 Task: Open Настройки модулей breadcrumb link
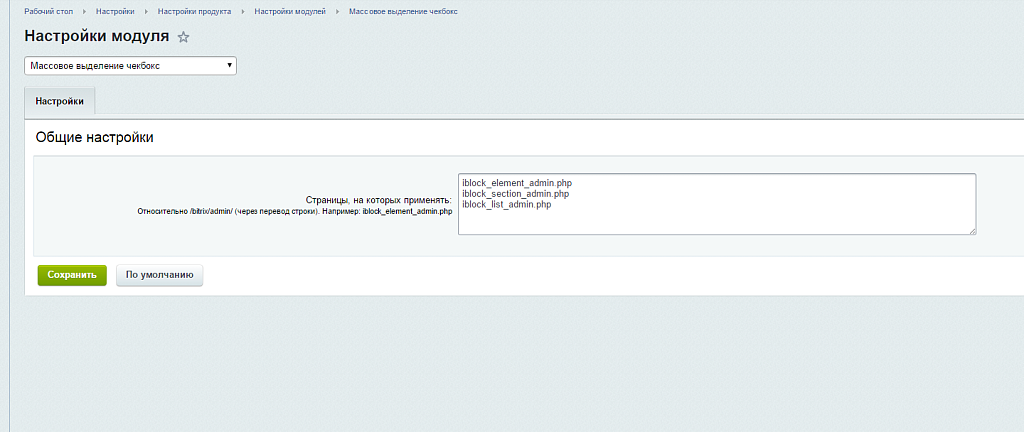(x=290, y=12)
